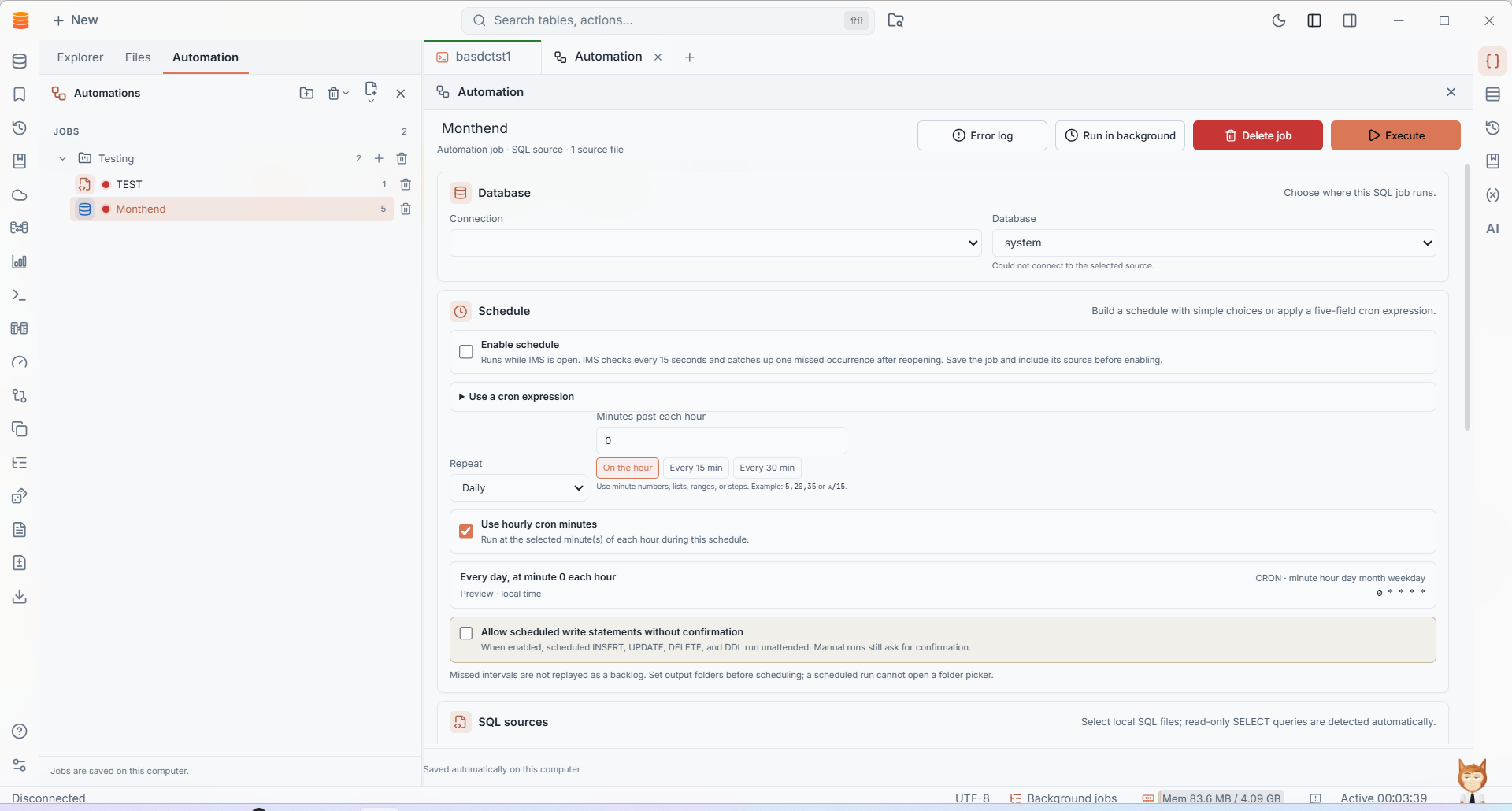Viewport: 1512px width, 811px height.
Task: Enable Allow scheduled write statements checkbox
Action: 466,633
